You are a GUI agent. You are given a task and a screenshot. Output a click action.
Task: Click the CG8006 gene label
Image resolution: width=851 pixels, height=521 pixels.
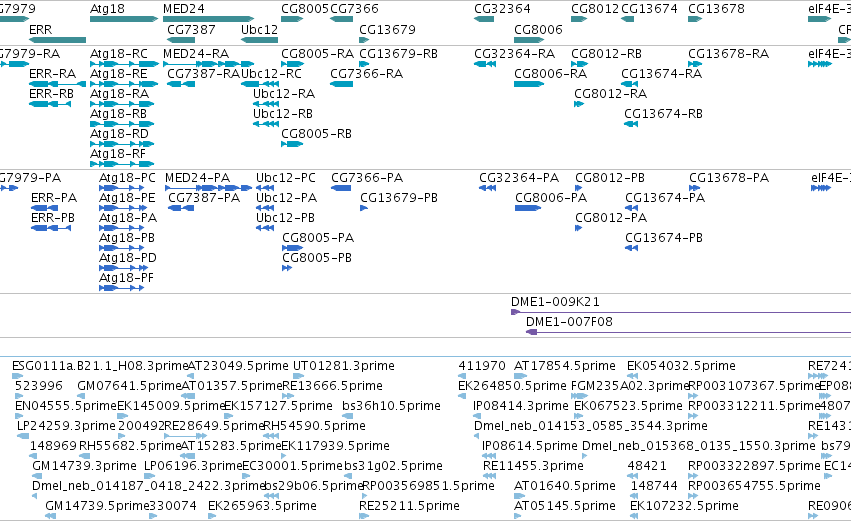pyautogui.click(x=538, y=29)
